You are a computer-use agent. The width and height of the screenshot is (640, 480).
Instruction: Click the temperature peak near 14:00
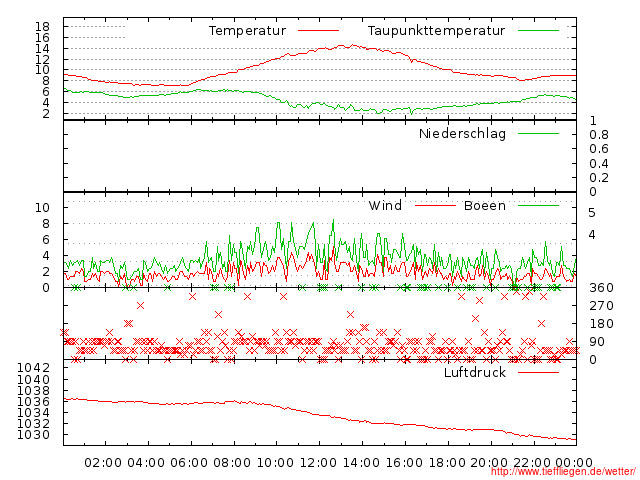(352, 45)
